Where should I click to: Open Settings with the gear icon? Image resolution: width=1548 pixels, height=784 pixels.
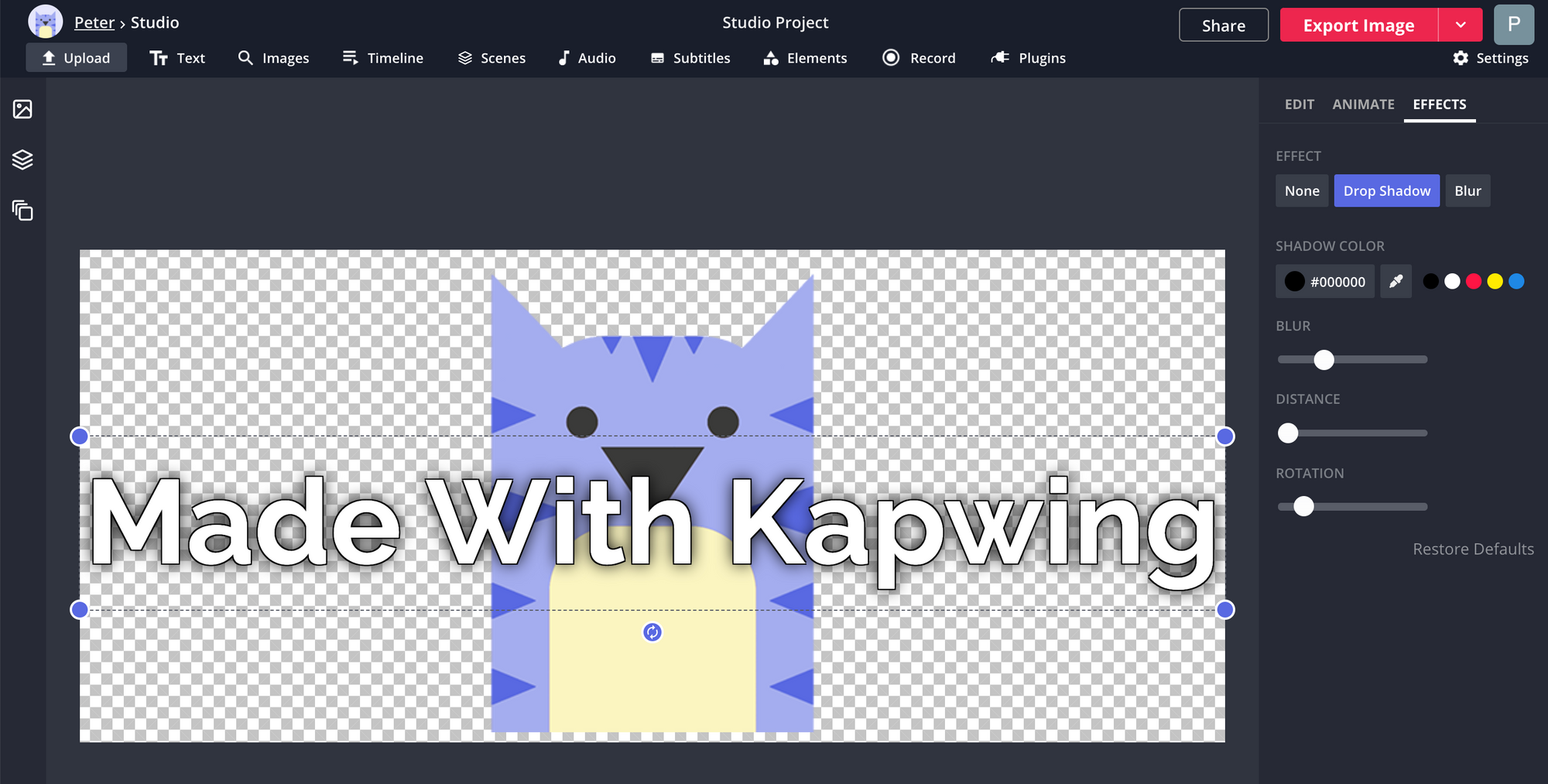(x=1490, y=58)
